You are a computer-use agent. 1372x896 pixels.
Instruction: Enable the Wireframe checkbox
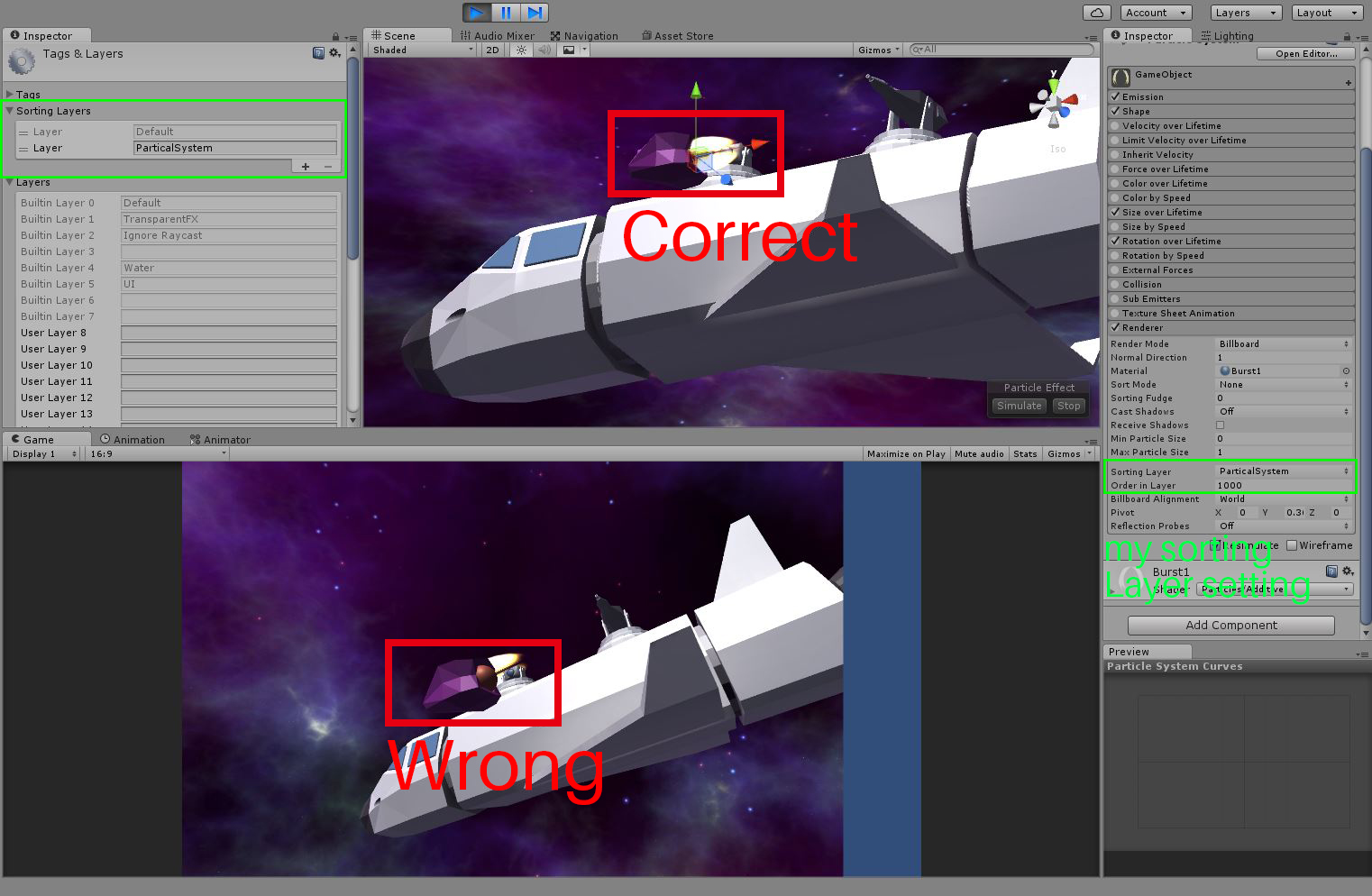[1292, 545]
